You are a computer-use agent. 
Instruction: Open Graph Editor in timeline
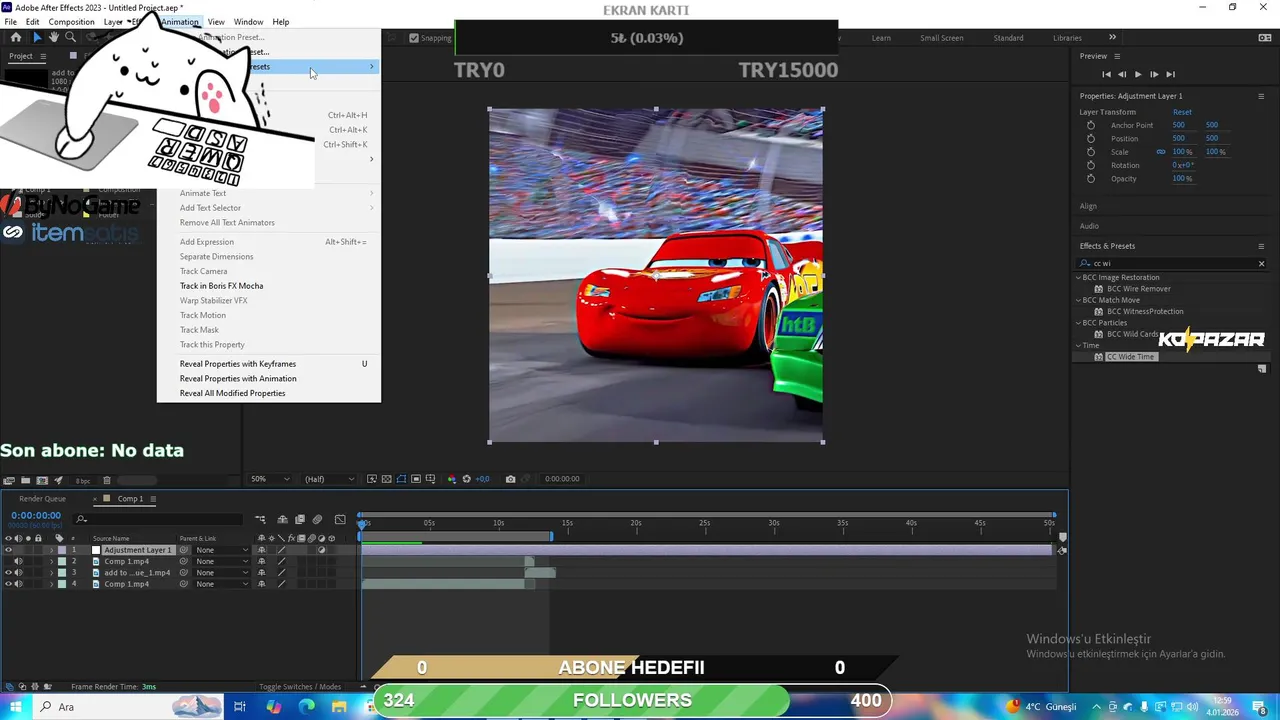click(340, 519)
